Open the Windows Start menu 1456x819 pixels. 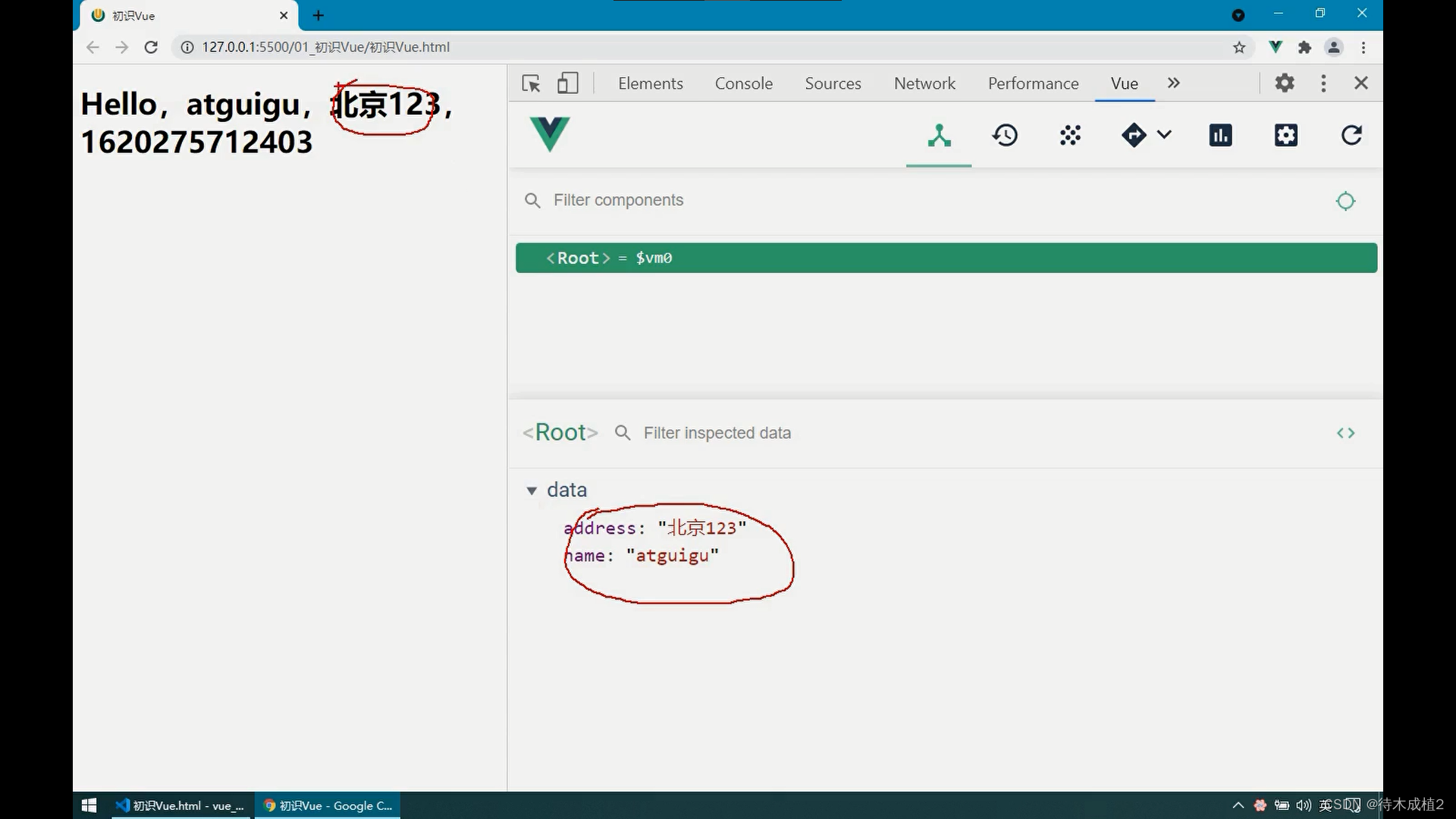click(89, 805)
